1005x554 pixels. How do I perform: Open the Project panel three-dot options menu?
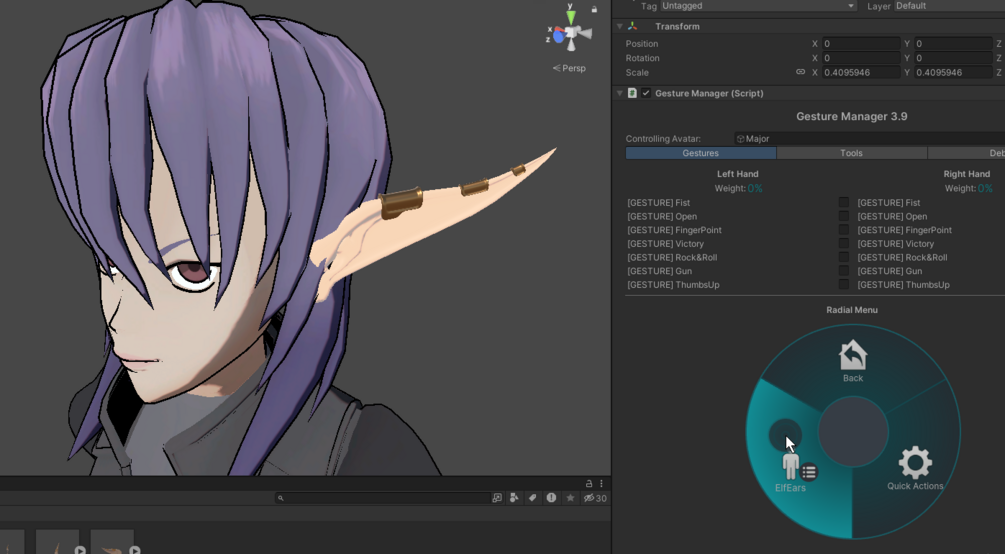pos(601,483)
